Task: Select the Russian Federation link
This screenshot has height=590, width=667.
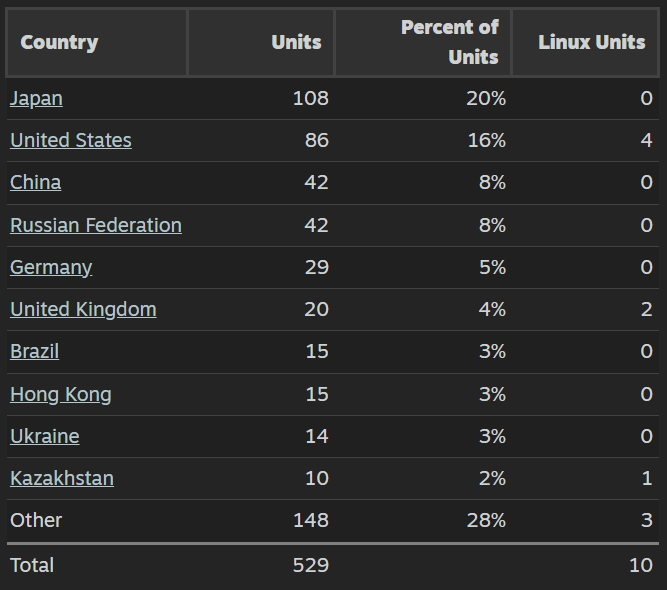Action: click(x=95, y=225)
